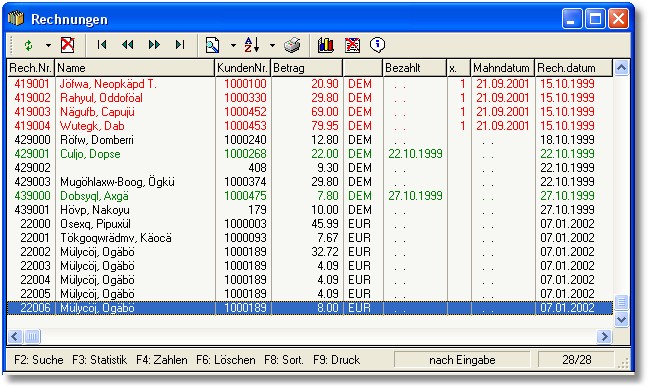
Task: Click vertical scrollbar up arrow
Action: tap(621, 68)
